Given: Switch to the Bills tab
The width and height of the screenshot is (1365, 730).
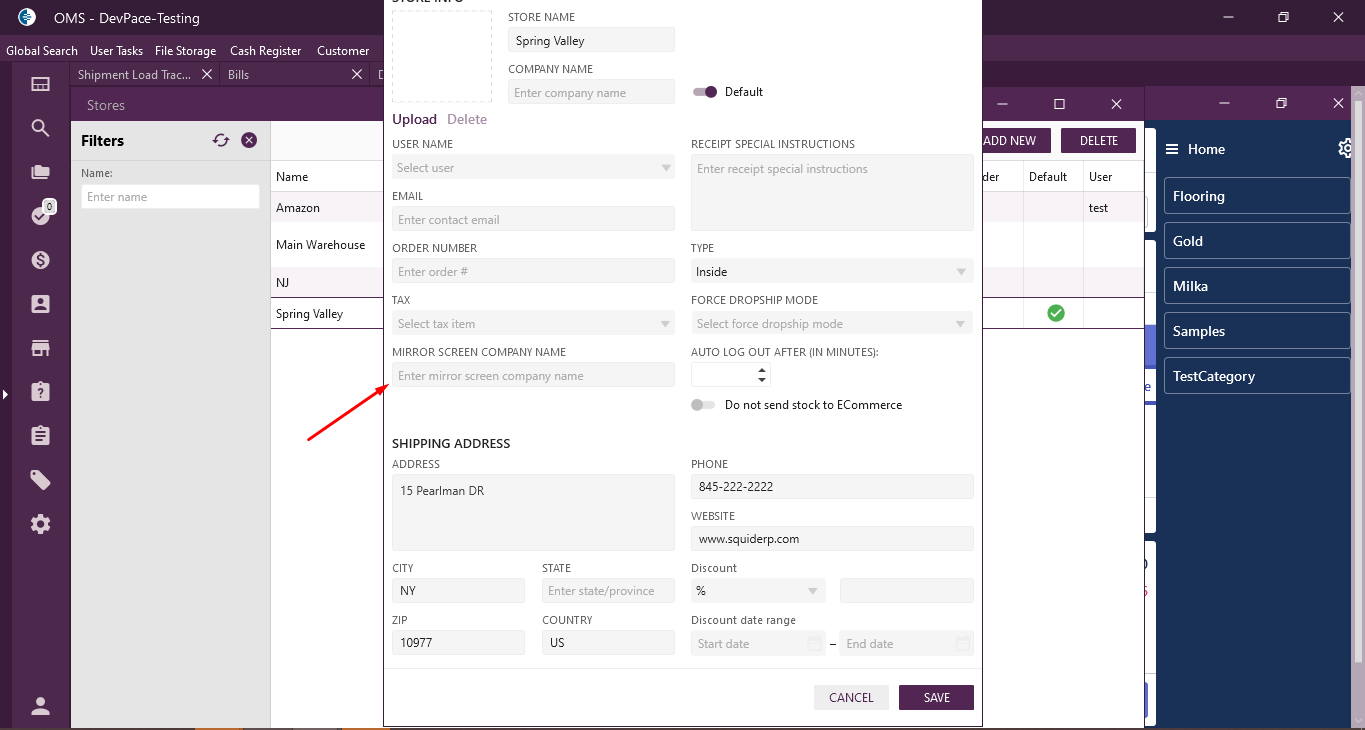Looking at the screenshot, I should click(x=238, y=75).
